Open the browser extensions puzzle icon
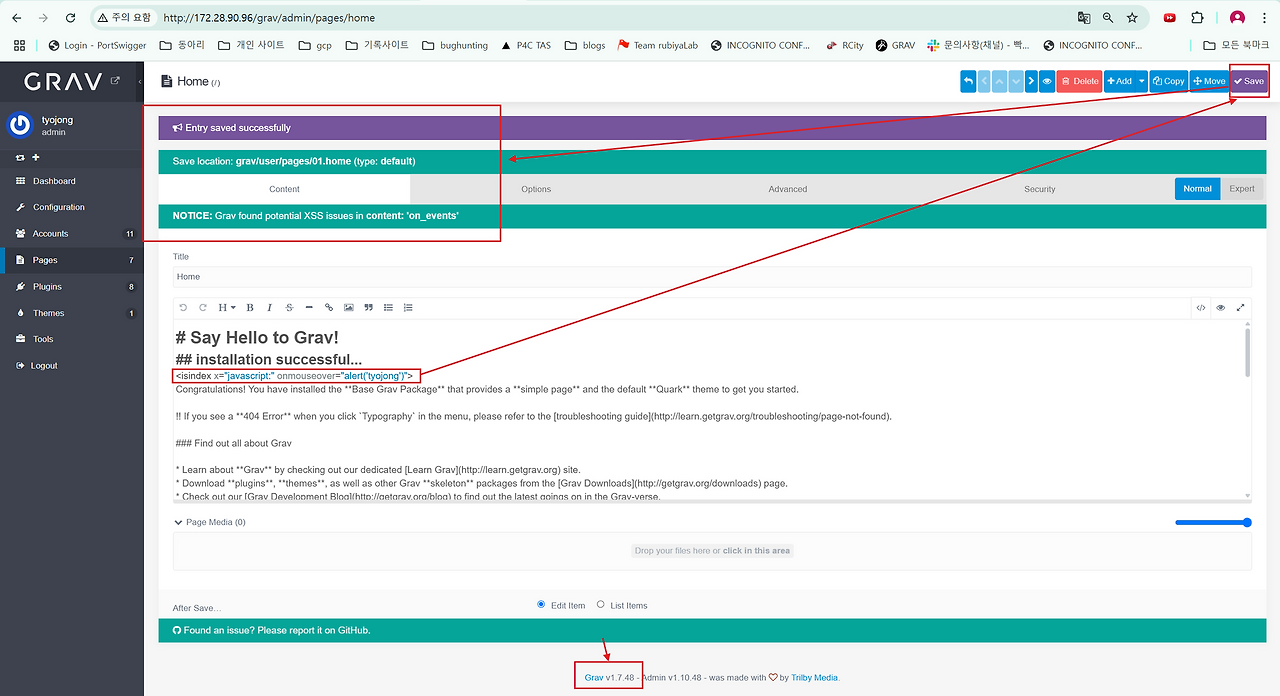The height and width of the screenshot is (696, 1280). click(x=1197, y=18)
